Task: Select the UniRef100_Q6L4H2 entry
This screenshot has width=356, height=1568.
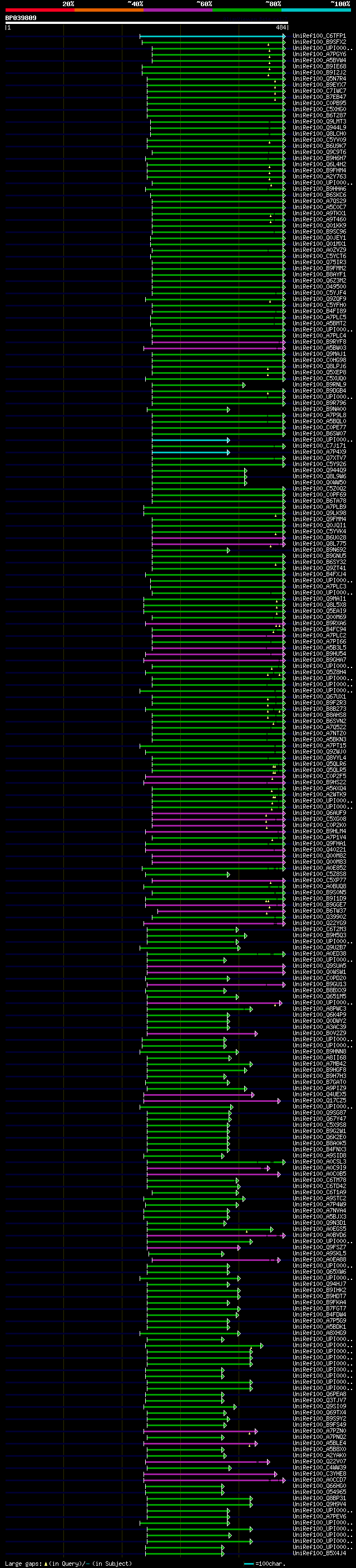Action: [319, 164]
